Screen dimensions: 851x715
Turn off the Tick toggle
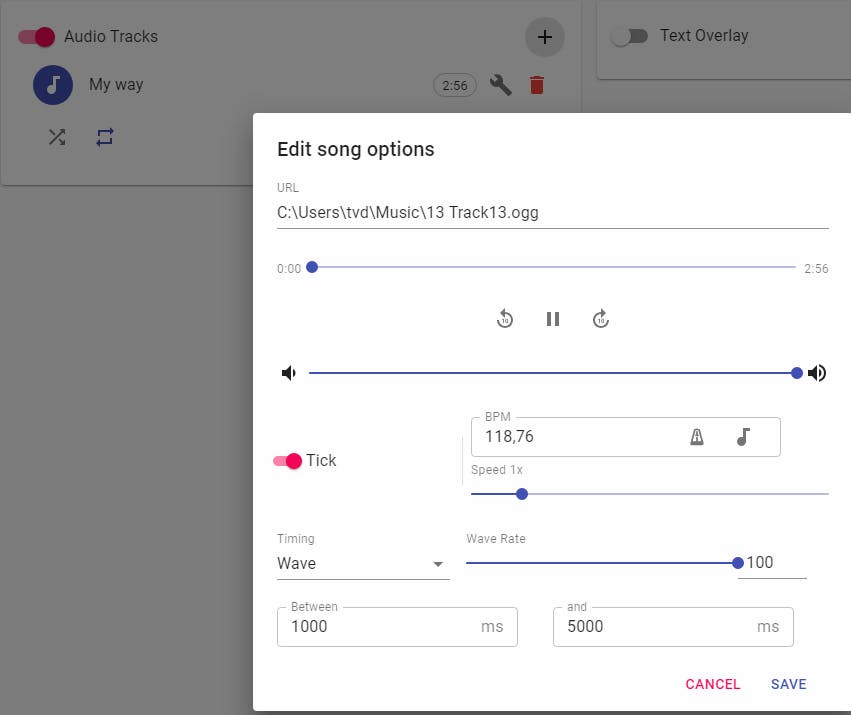click(x=288, y=461)
